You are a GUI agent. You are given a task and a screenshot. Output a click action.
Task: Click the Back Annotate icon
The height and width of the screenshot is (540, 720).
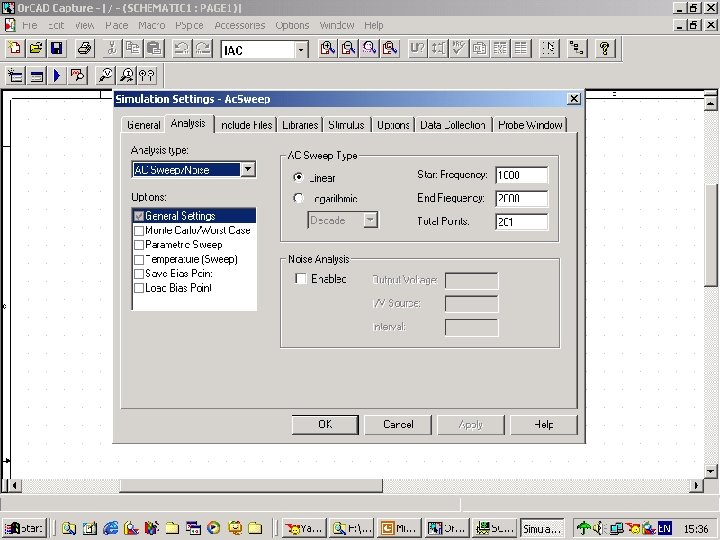(439, 48)
